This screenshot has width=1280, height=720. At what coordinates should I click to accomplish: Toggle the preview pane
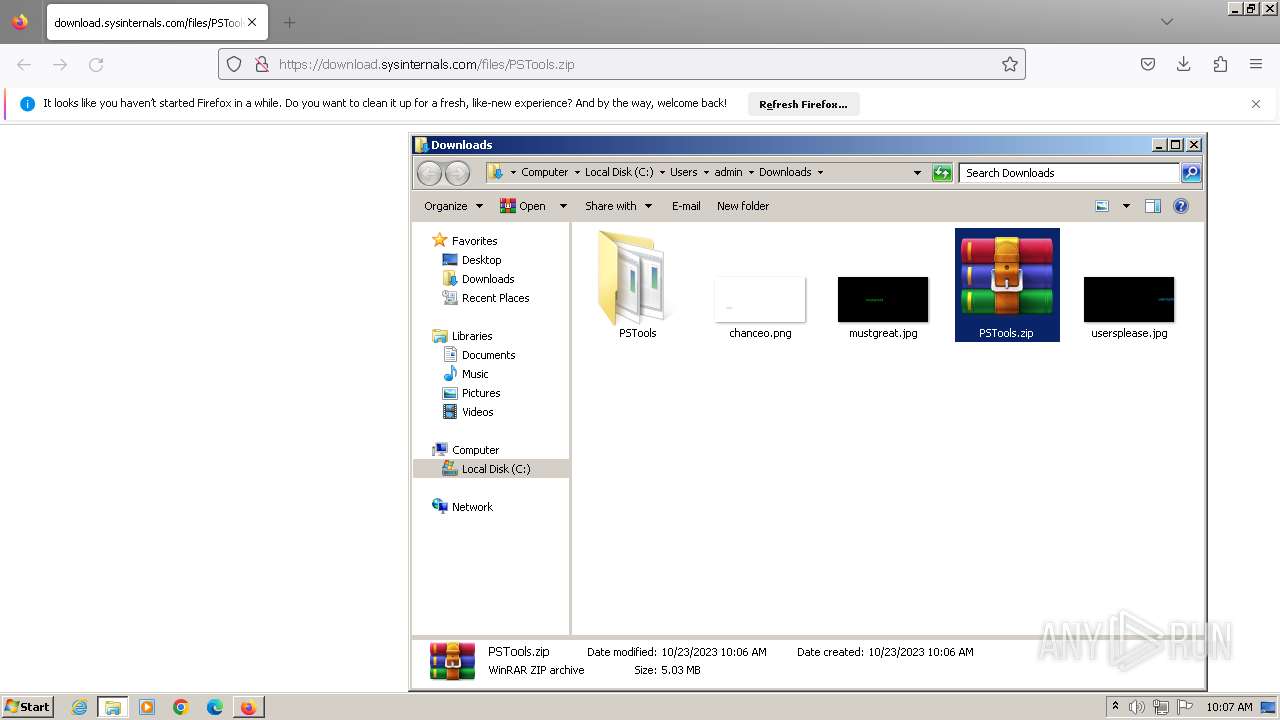click(1153, 206)
